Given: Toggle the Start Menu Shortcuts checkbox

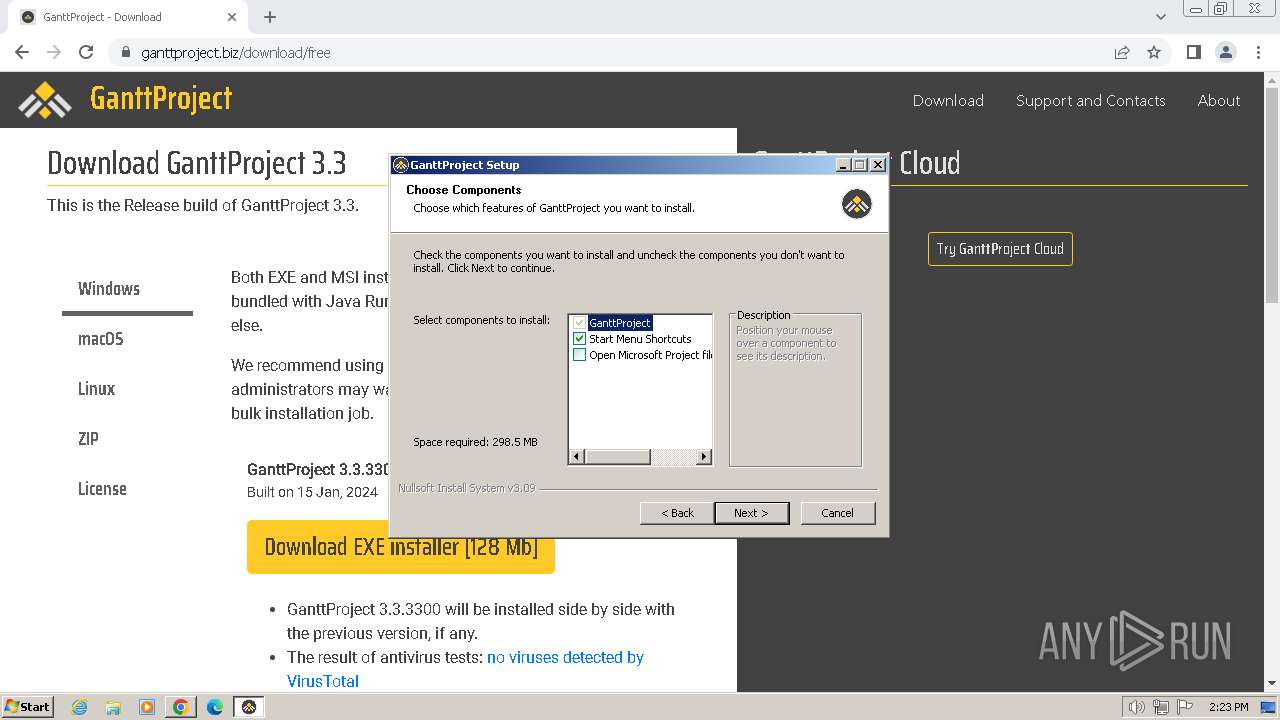Looking at the screenshot, I should (x=579, y=339).
